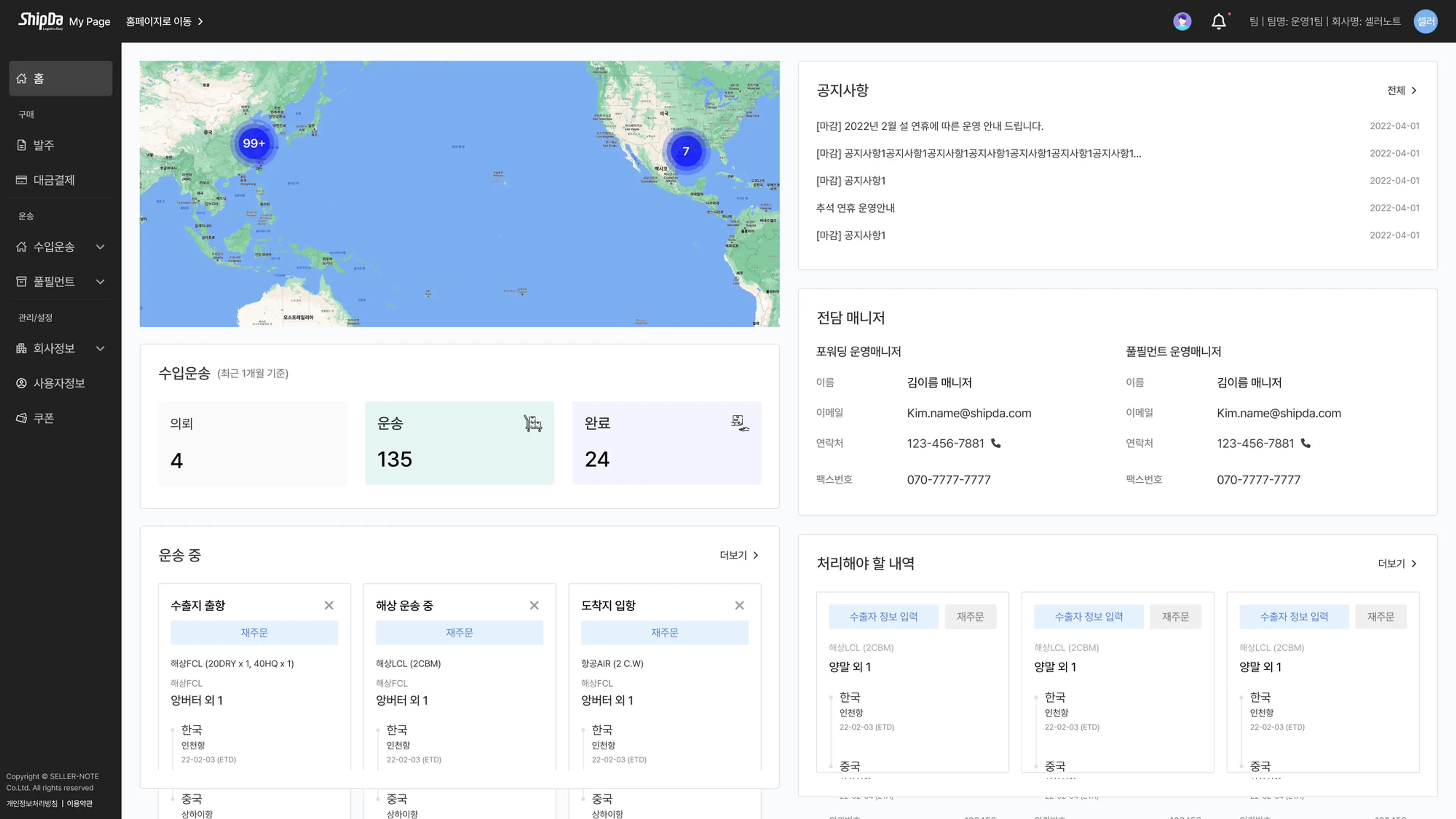Click phone icon for 풀필먼트 운영매니저 contact
Screen dimensions: 1456x819
(x=1305, y=443)
